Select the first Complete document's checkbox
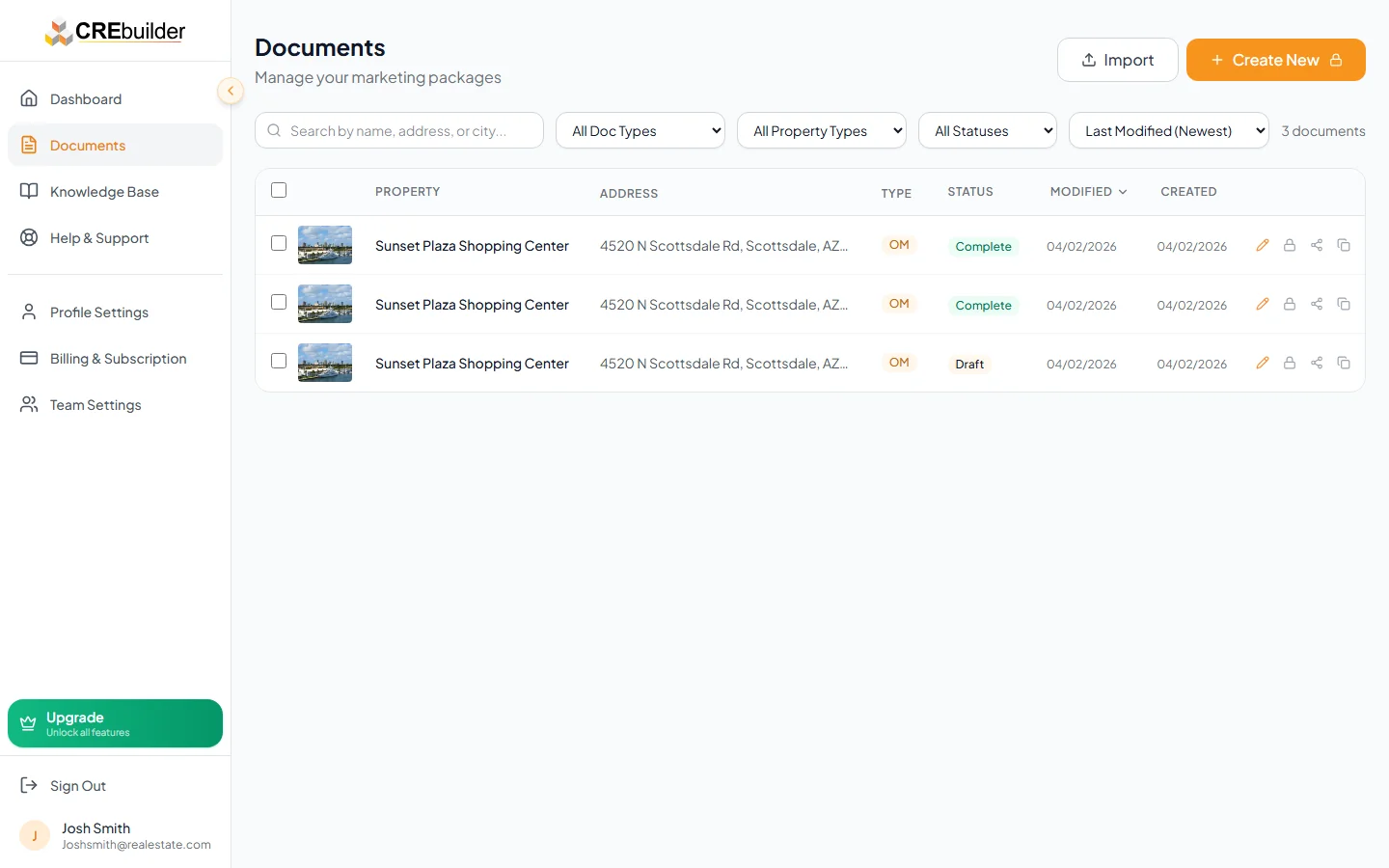 279,244
